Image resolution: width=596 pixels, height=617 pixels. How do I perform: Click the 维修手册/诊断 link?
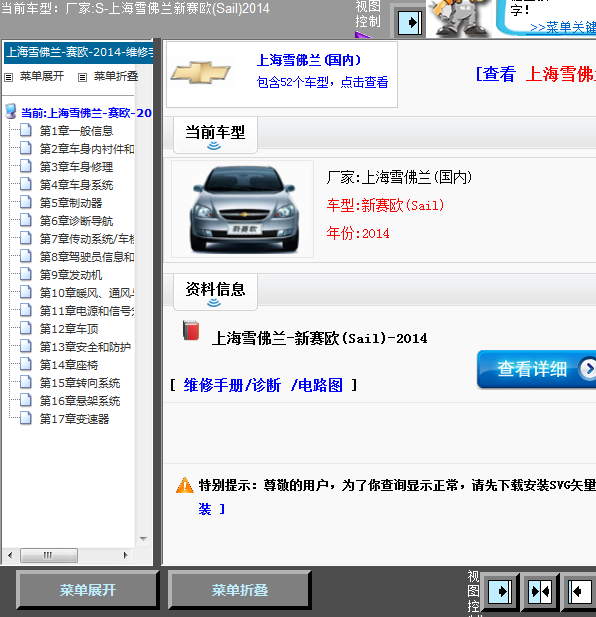(232, 385)
